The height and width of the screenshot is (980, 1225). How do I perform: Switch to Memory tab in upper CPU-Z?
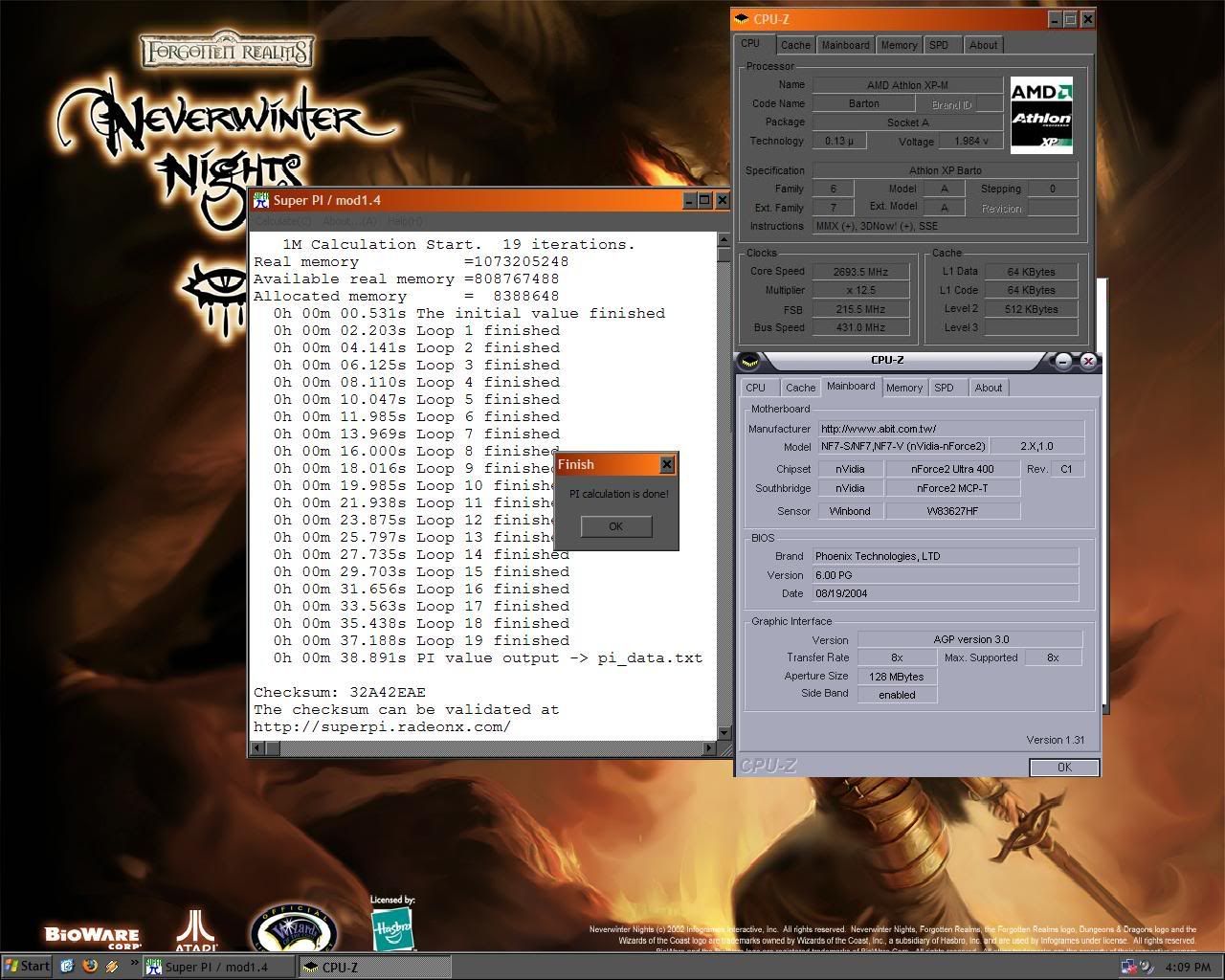point(899,45)
